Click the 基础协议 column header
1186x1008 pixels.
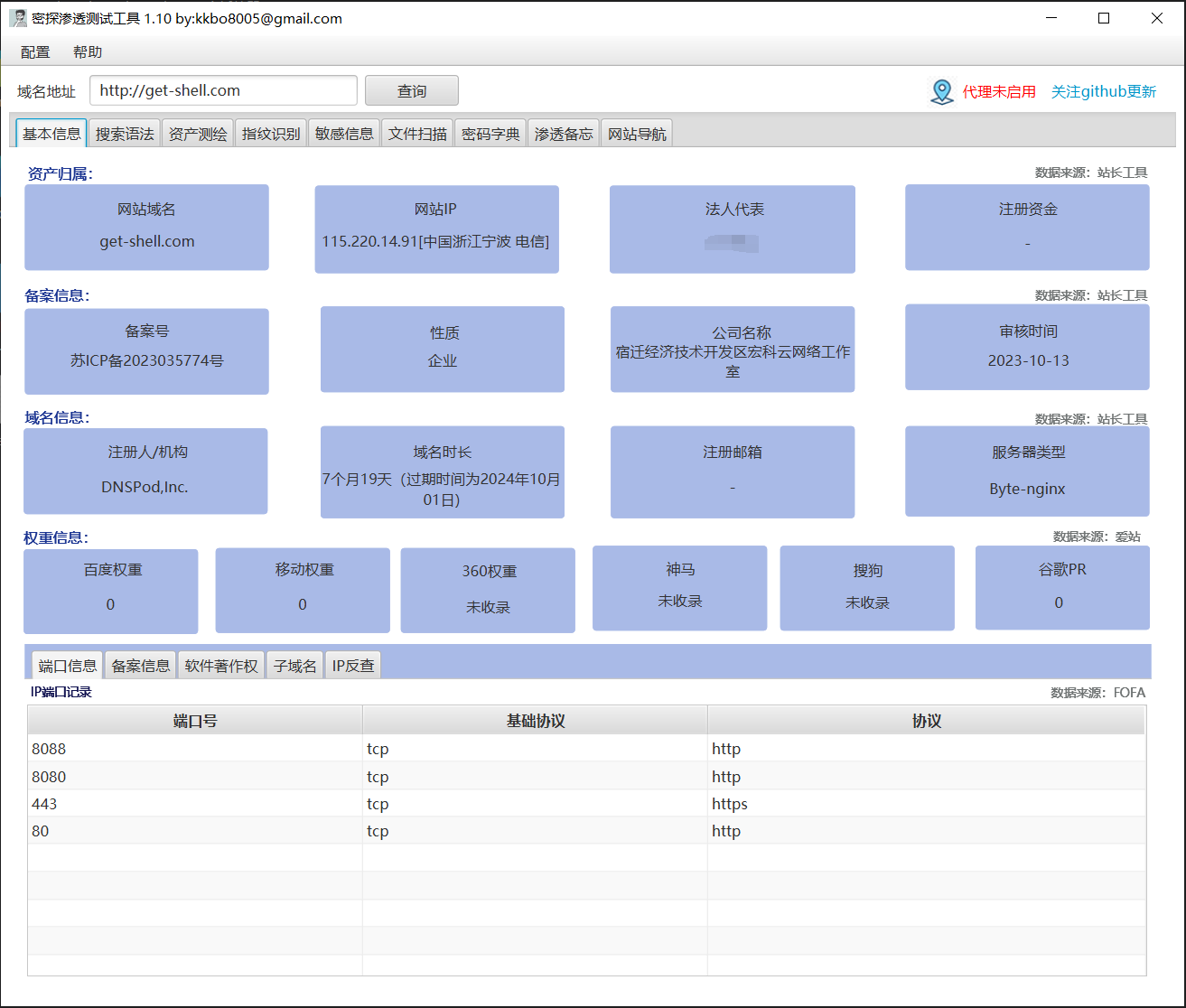point(535,721)
